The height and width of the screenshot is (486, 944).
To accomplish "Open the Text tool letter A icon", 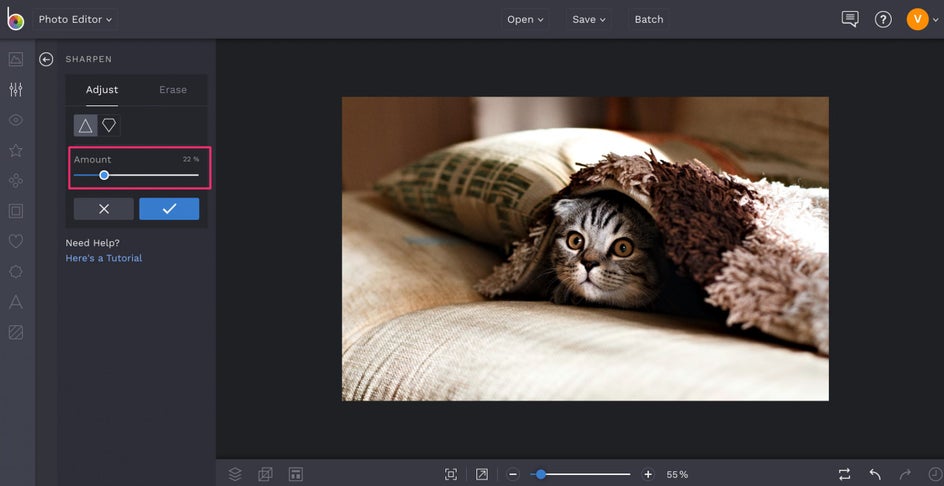I will click(16, 302).
